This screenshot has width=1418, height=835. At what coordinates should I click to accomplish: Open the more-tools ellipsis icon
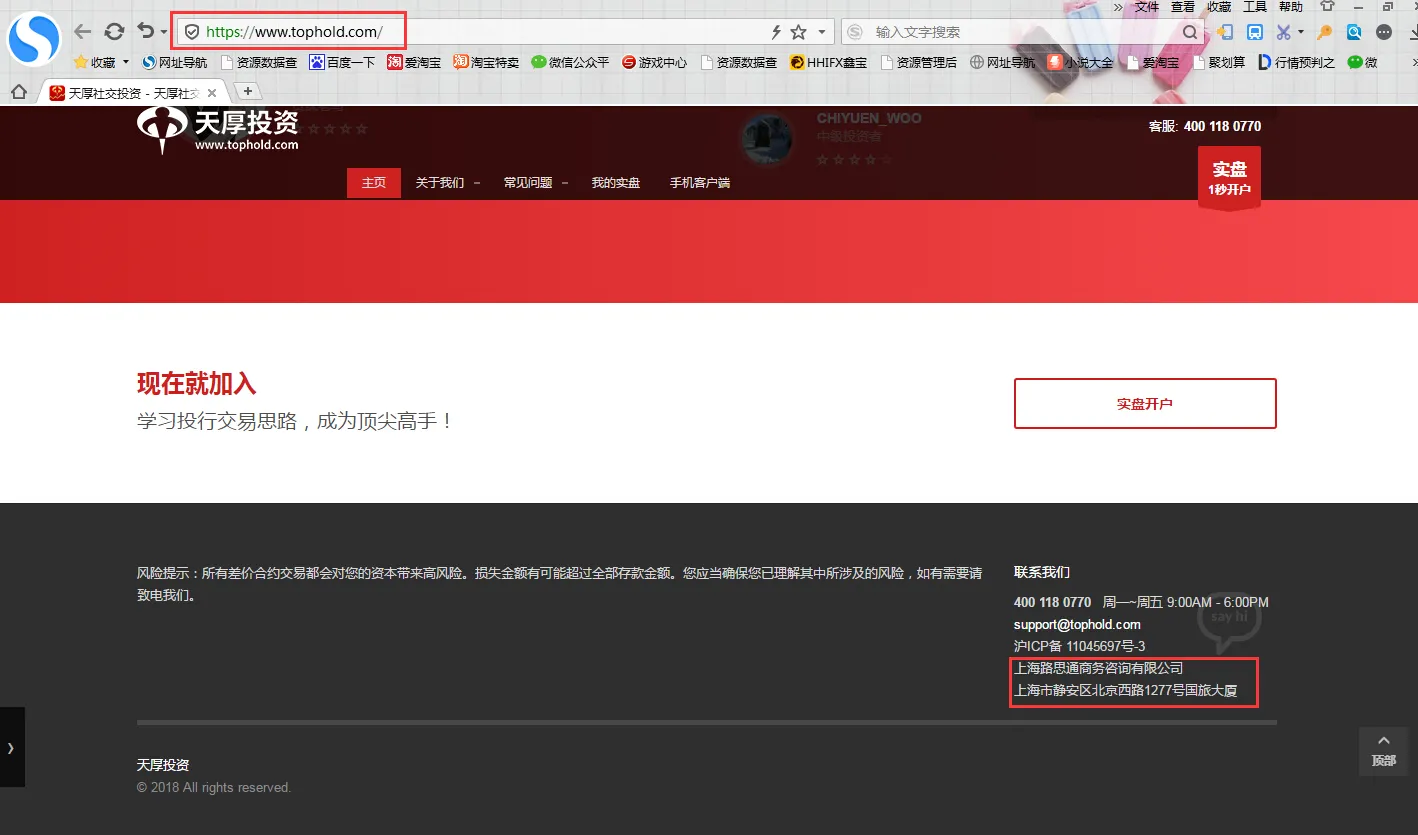(1384, 32)
